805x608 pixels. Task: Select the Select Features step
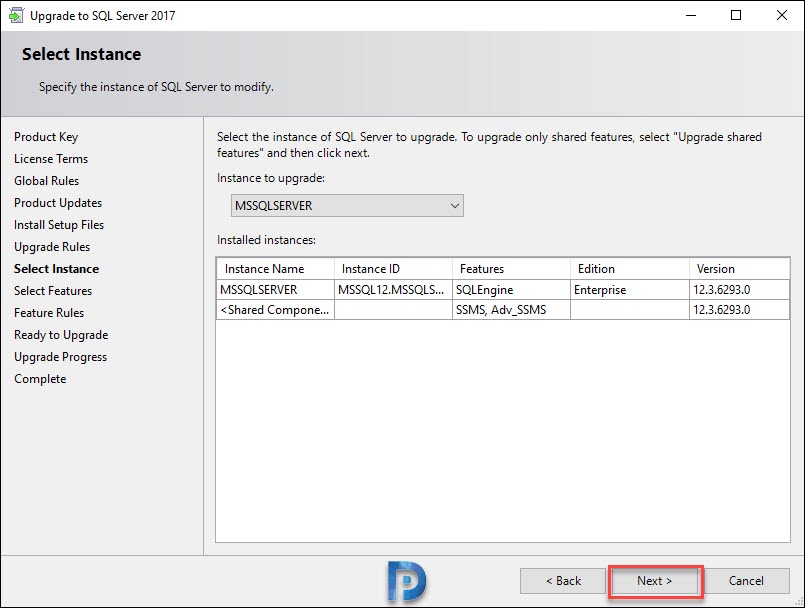(53, 291)
